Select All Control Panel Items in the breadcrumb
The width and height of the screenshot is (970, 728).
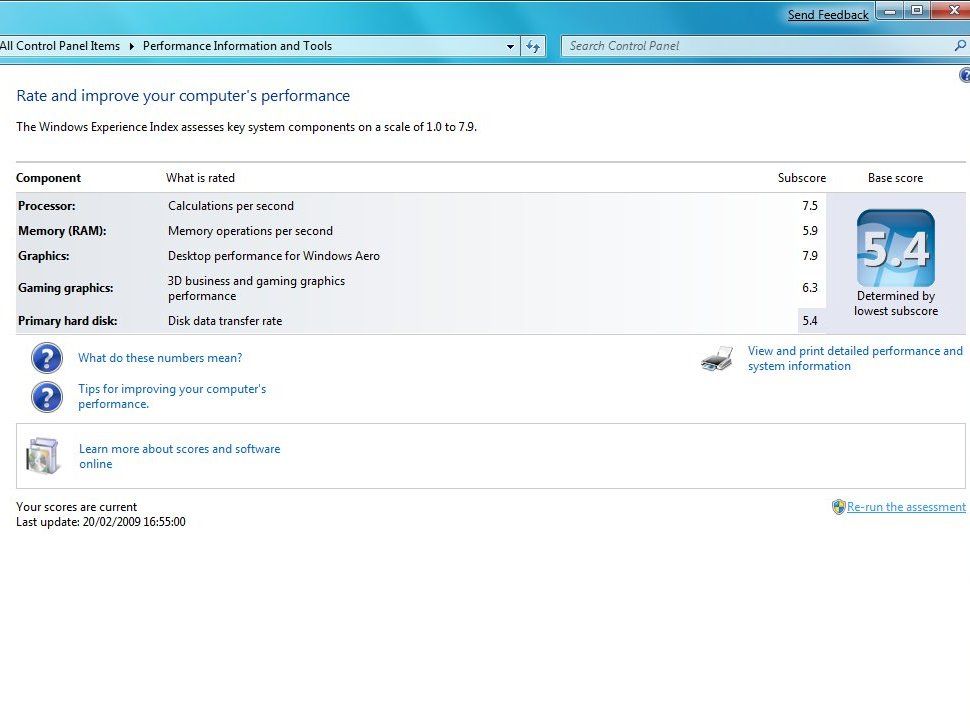tap(59, 46)
